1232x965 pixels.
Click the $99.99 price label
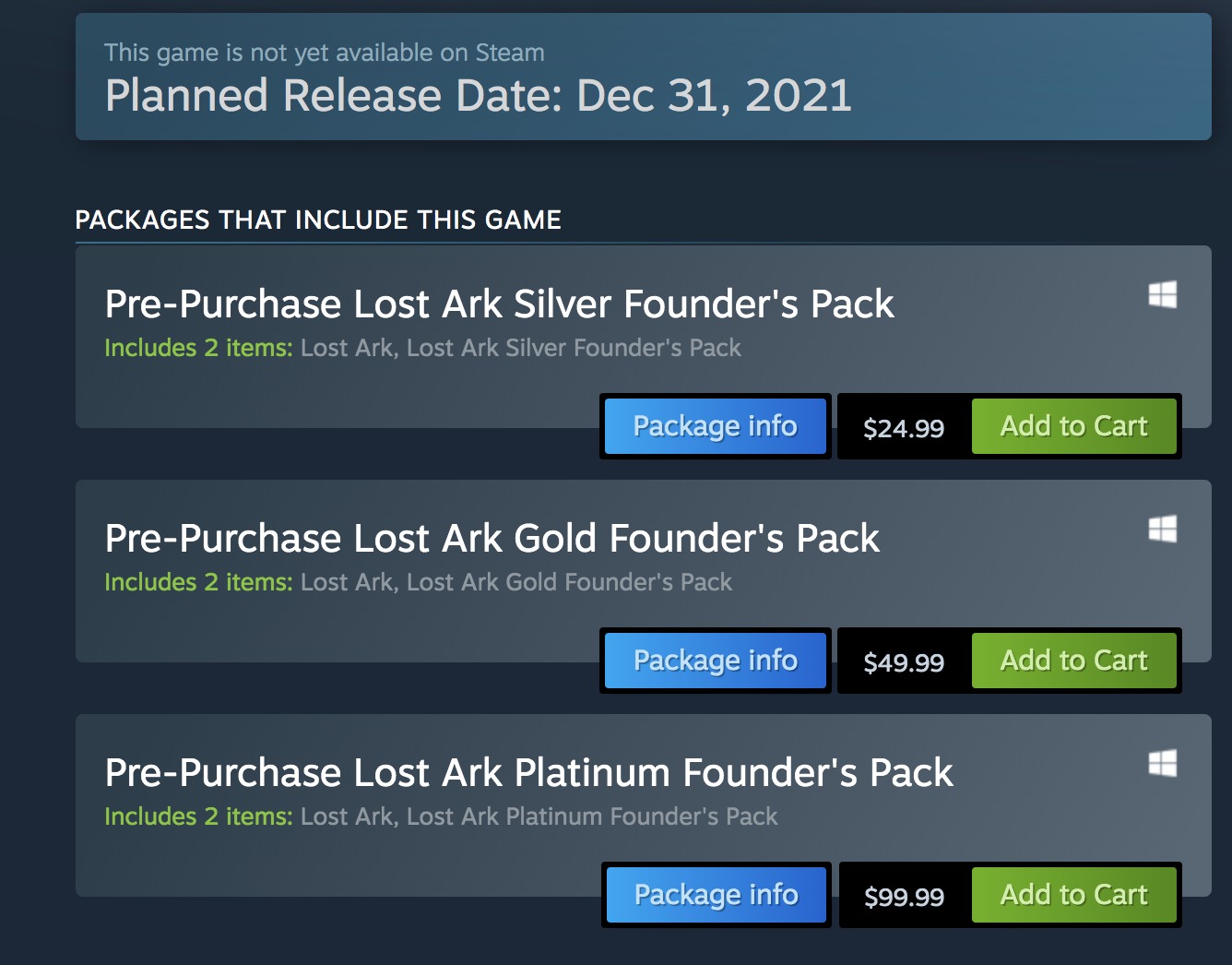(x=904, y=897)
